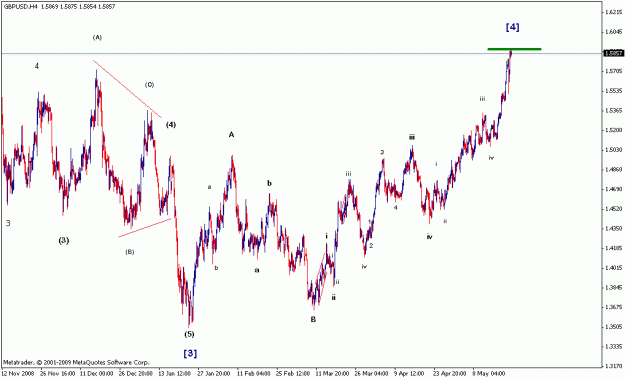The width and height of the screenshot is (625, 378).
Task: Click the 1.3170 price axis value
Action: coord(614,366)
